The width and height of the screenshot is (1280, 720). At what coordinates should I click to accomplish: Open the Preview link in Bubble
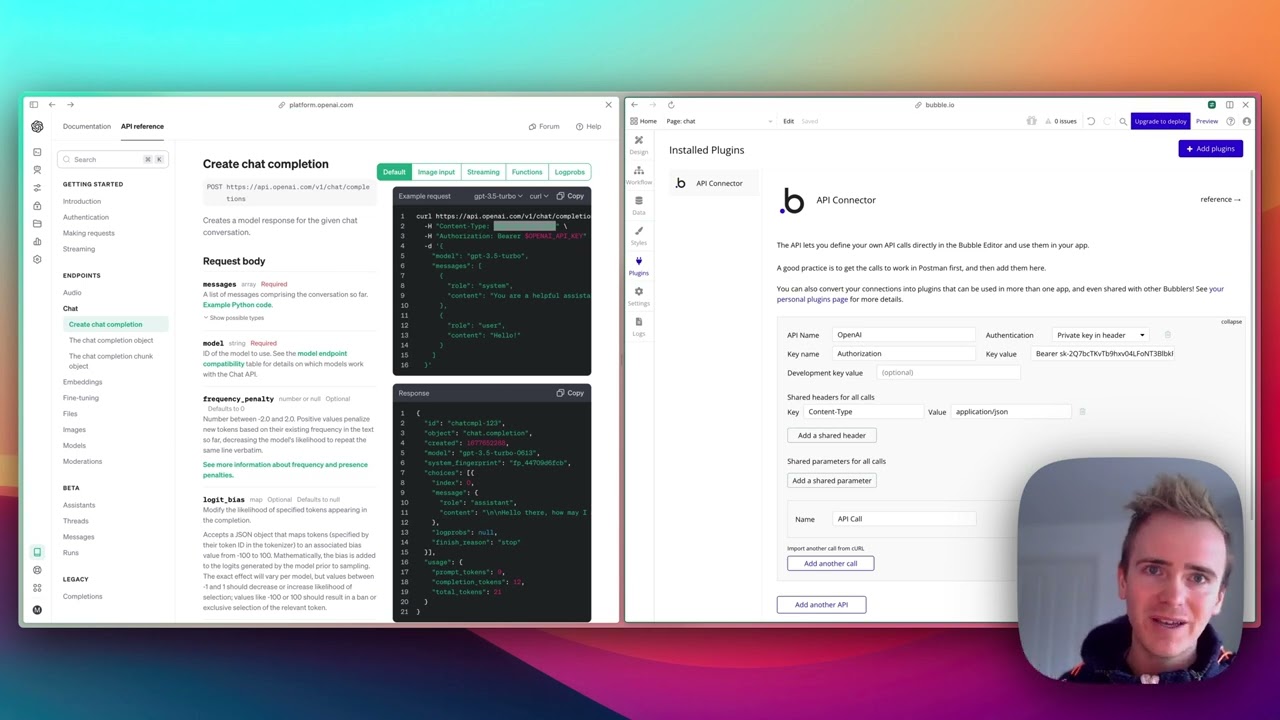click(1207, 121)
